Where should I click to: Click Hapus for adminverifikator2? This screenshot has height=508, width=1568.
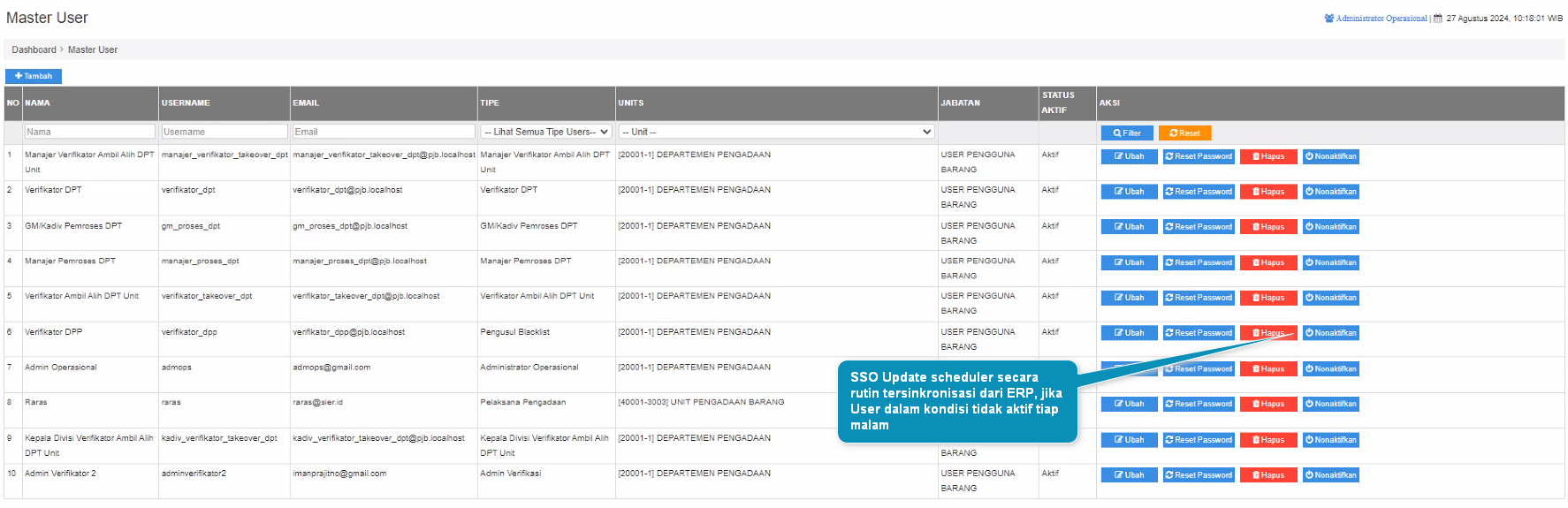(x=1268, y=475)
